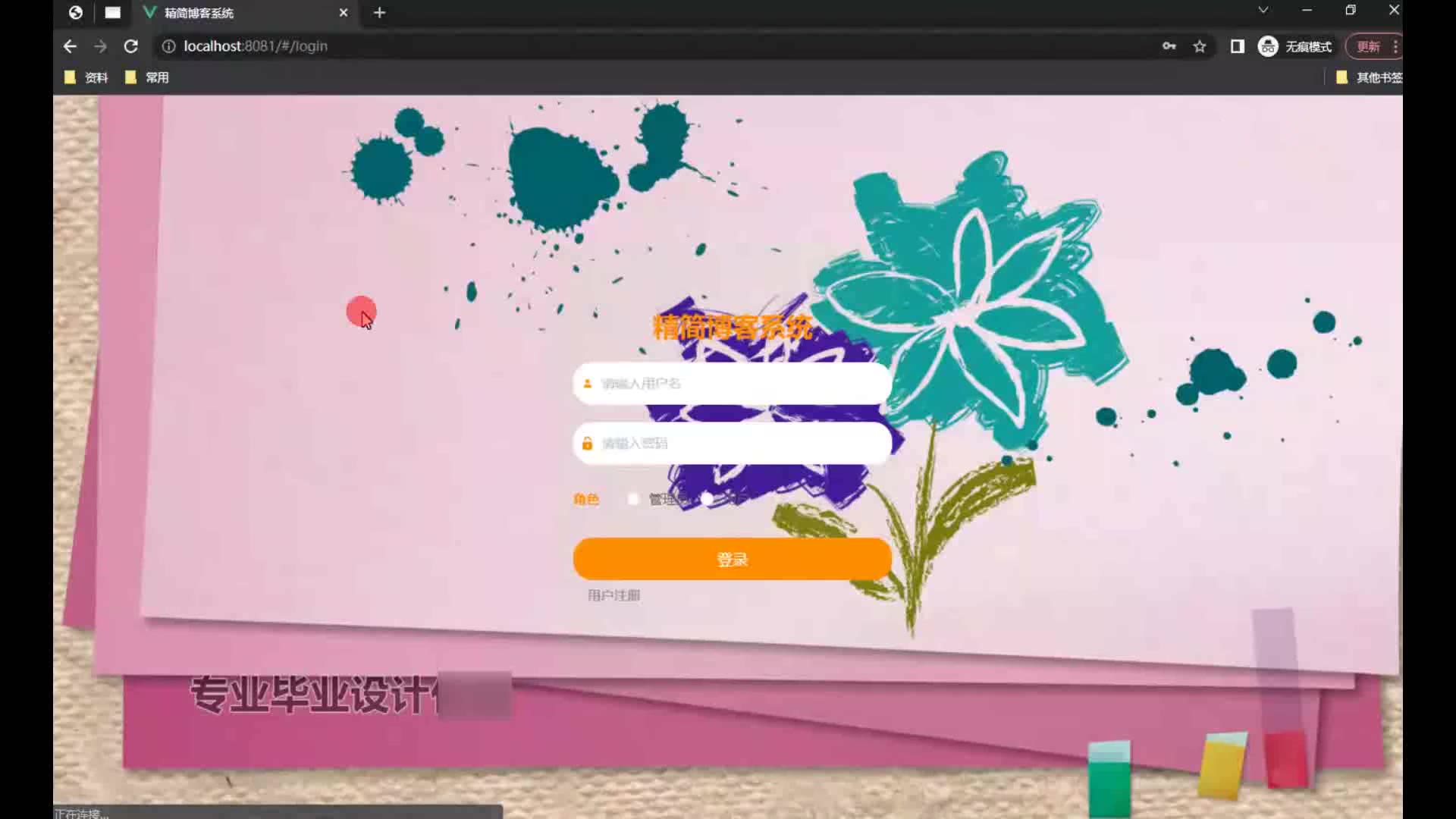Screen dimensions: 1456x819
Task: Open the 用户注册 link
Action: tap(613, 595)
